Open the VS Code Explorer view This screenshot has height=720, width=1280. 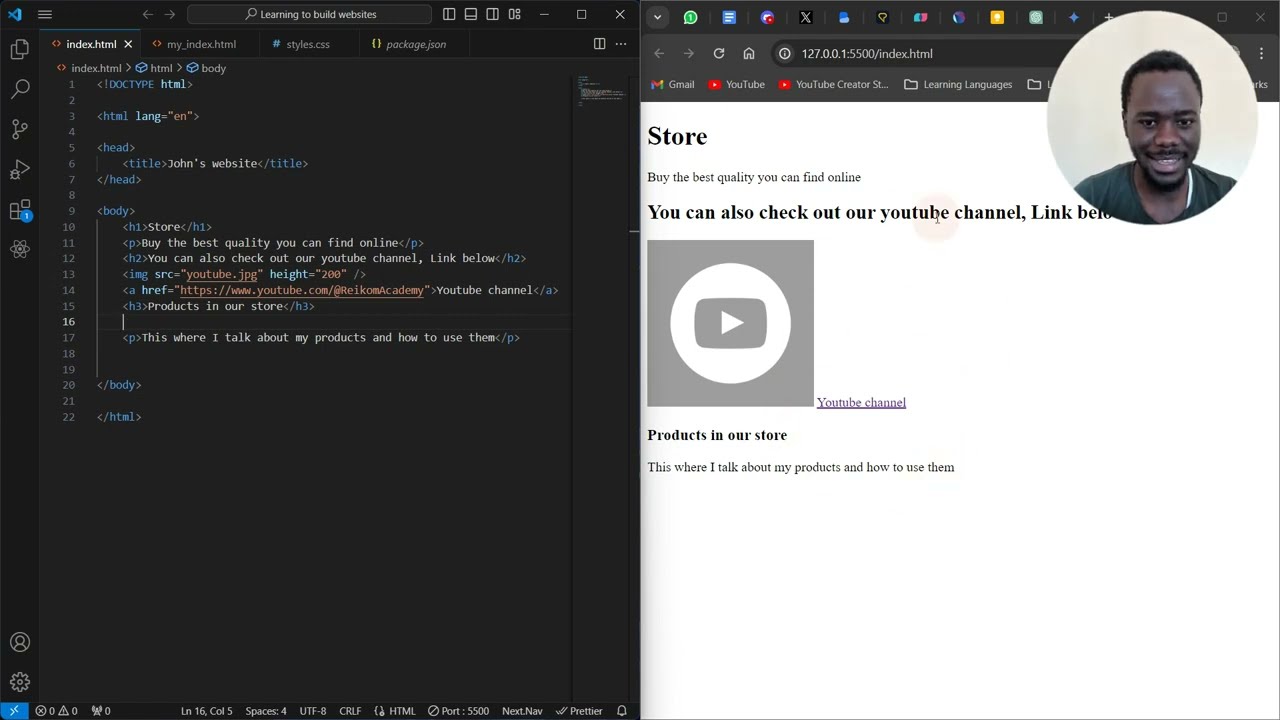(x=20, y=48)
